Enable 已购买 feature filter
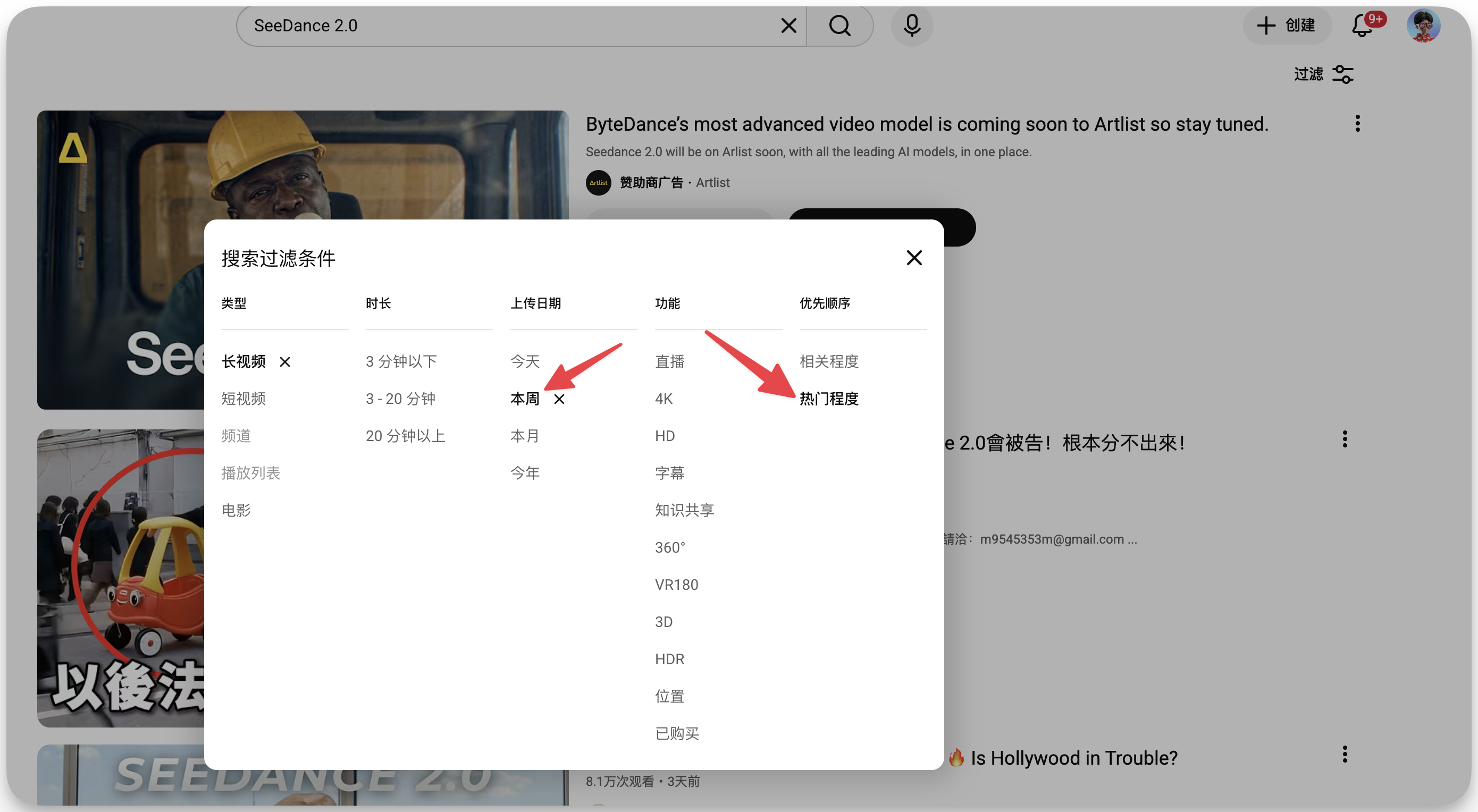Image resolution: width=1478 pixels, height=812 pixels. click(x=677, y=734)
